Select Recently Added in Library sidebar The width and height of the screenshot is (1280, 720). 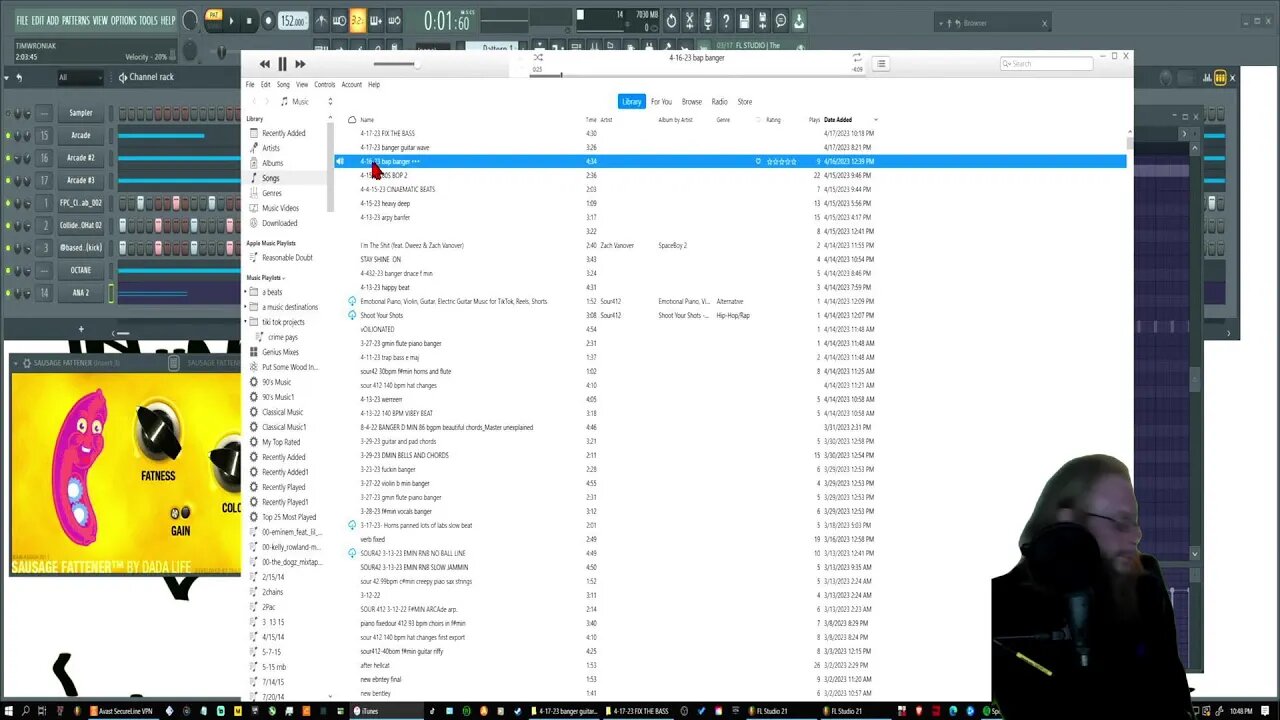pyautogui.click(x=283, y=133)
